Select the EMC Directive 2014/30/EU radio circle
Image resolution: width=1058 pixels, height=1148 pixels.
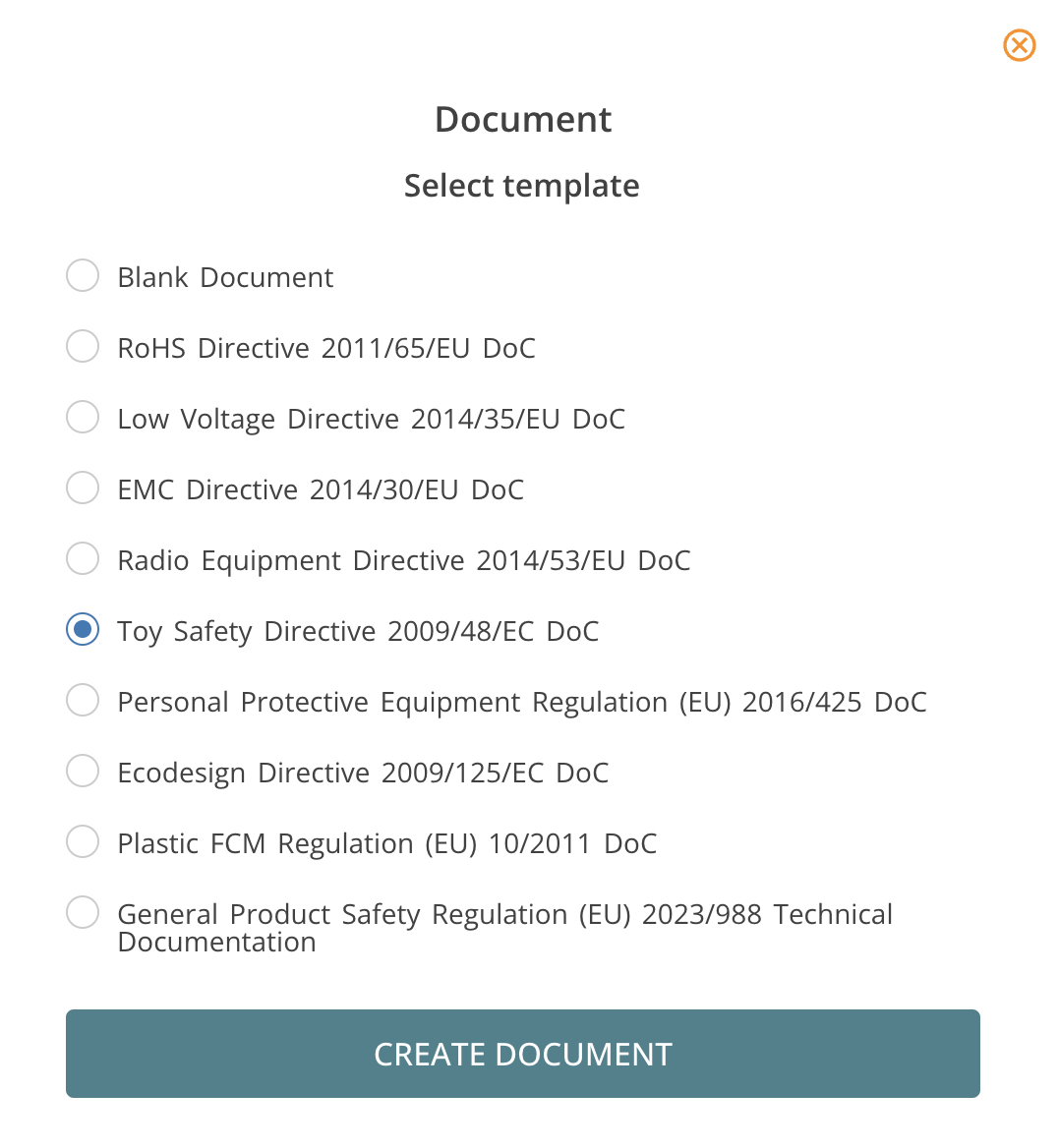tap(82, 488)
